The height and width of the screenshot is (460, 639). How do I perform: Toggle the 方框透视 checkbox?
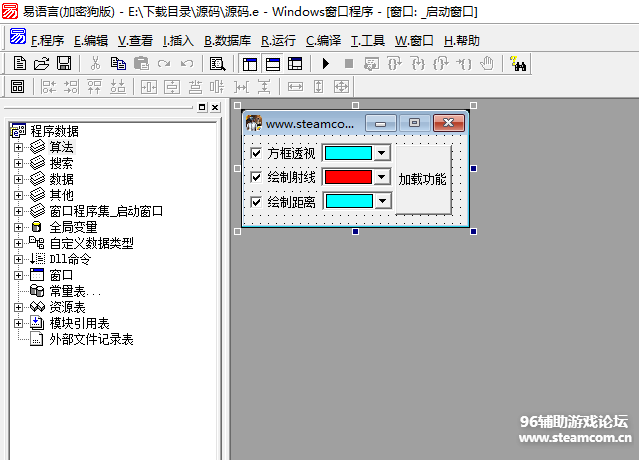point(255,154)
